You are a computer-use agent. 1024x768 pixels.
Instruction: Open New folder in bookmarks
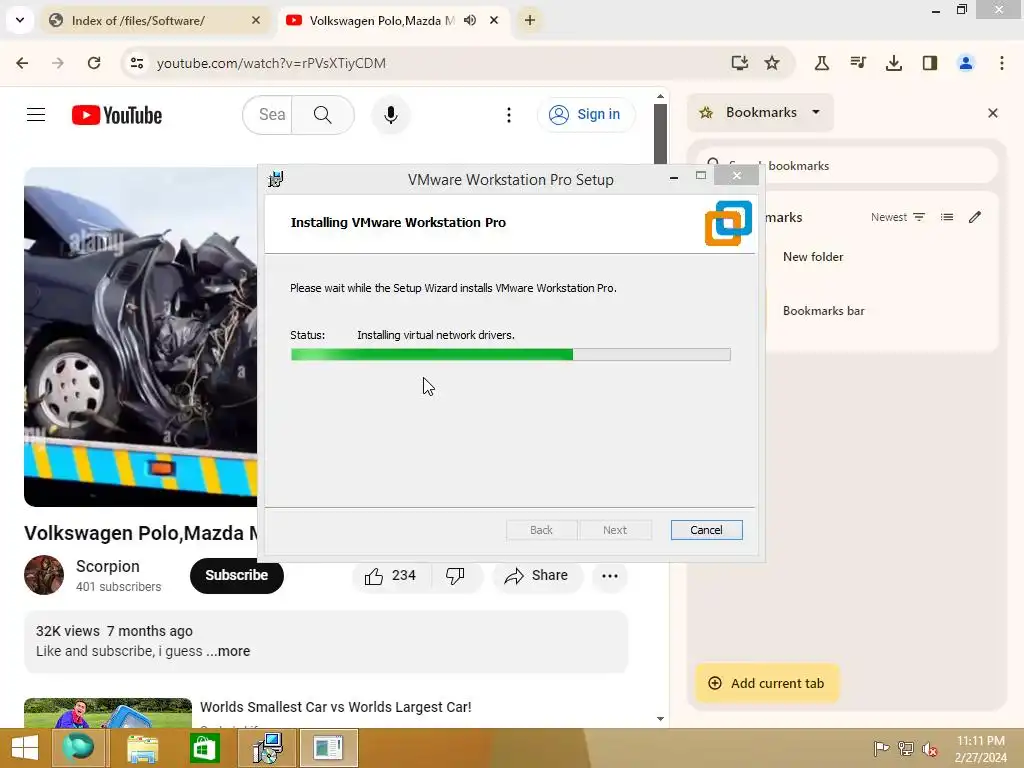click(x=813, y=257)
